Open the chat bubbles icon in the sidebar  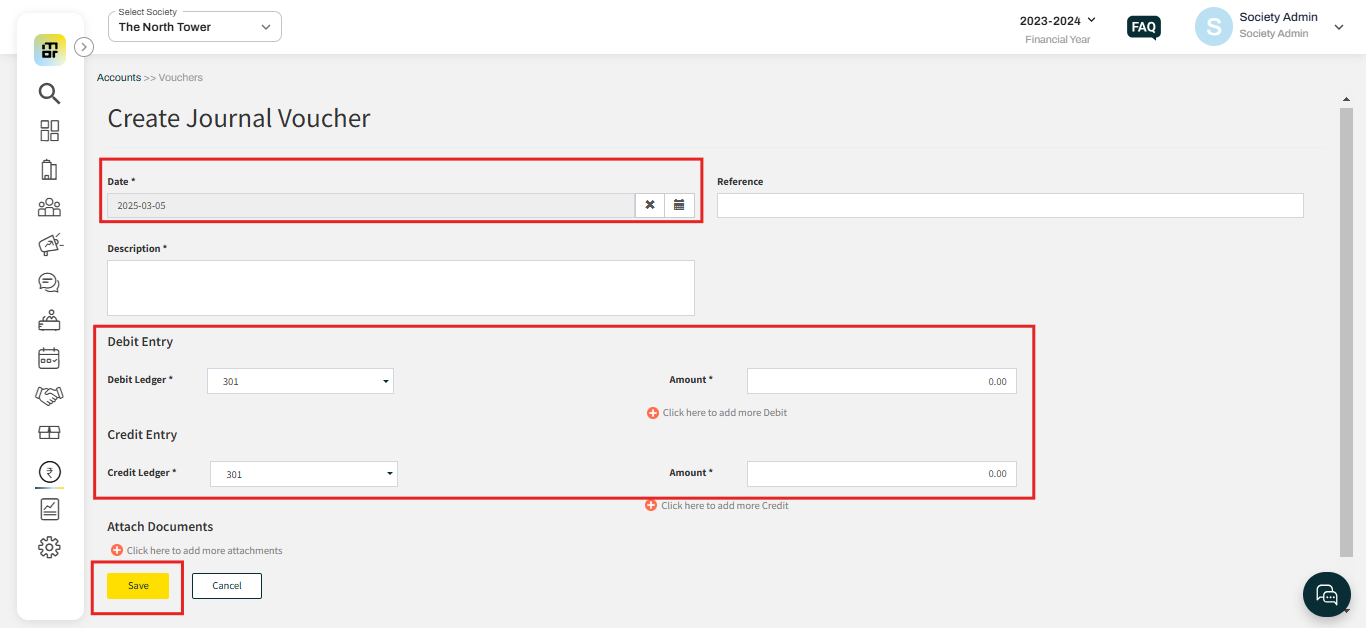(x=49, y=282)
